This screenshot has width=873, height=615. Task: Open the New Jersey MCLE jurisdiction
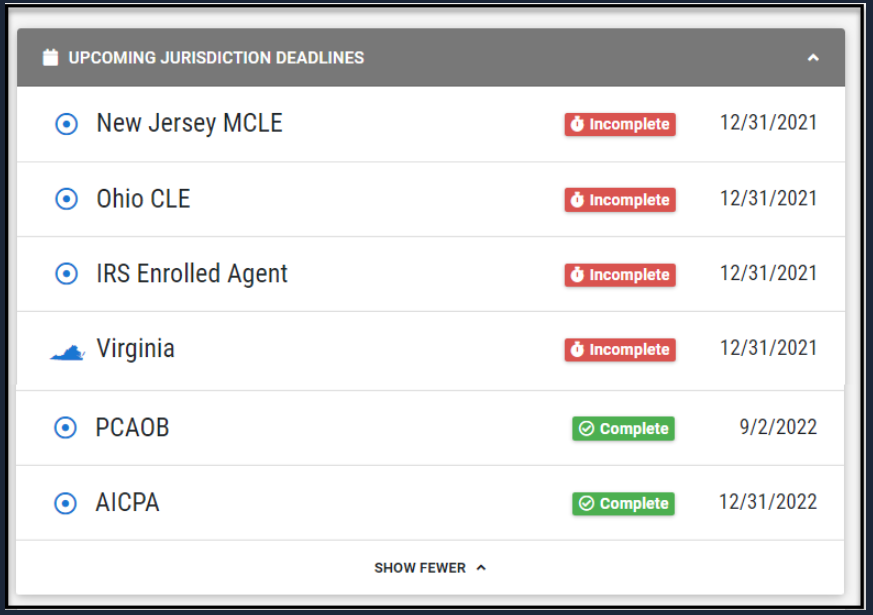pos(189,123)
